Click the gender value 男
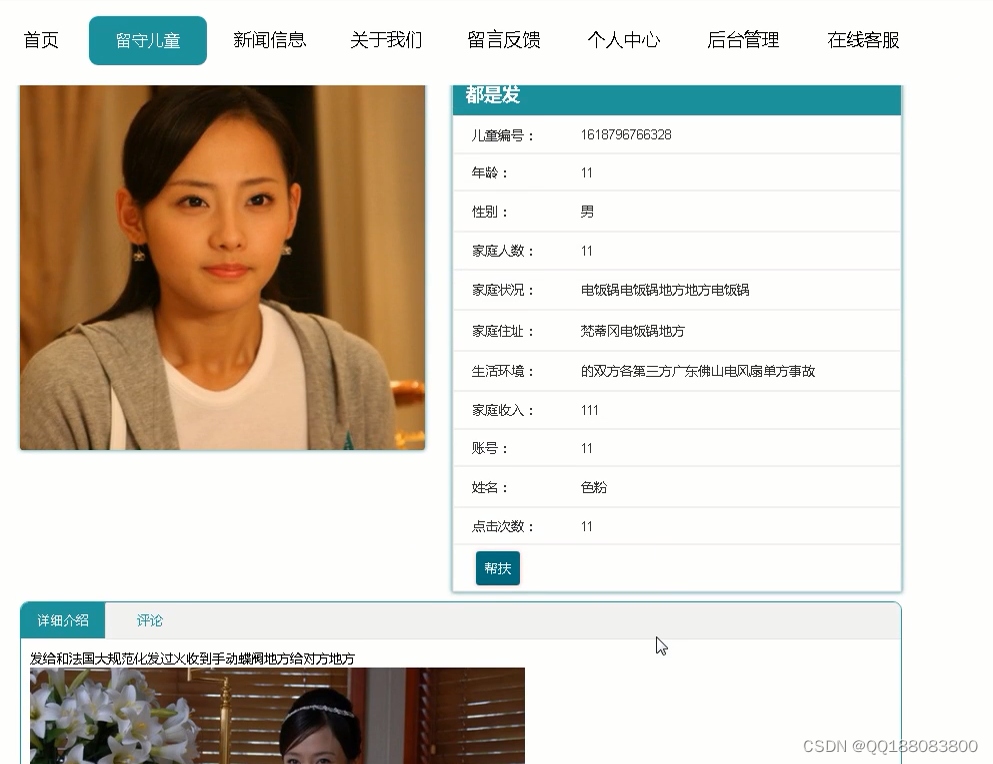This screenshot has width=993, height=764. coord(587,212)
